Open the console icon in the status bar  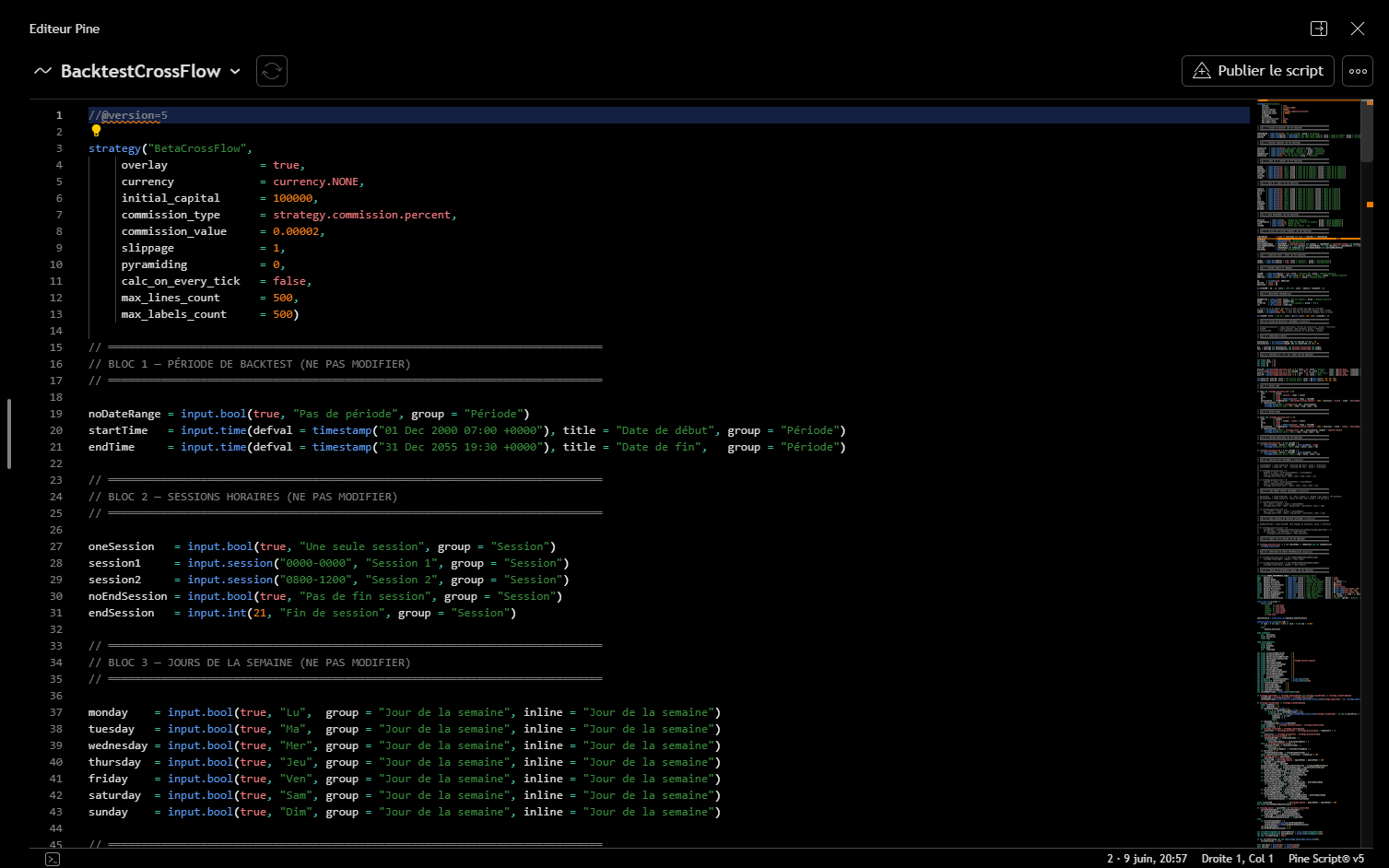coord(53,859)
